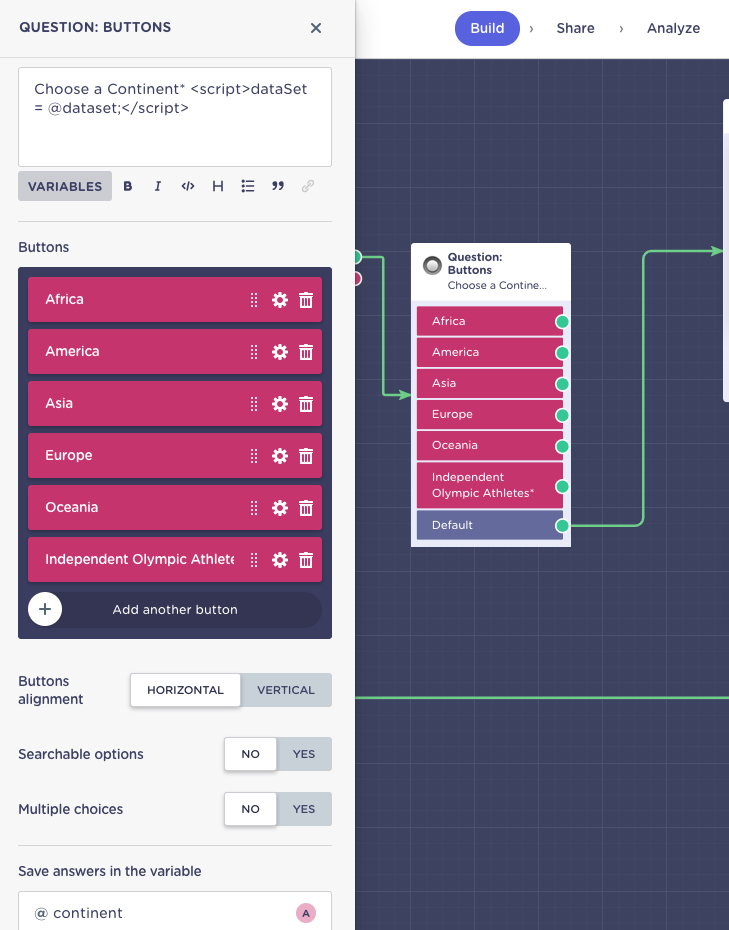This screenshot has width=729, height=930.
Task: Click drag handle of Asia button
Action: click(x=254, y=404)
